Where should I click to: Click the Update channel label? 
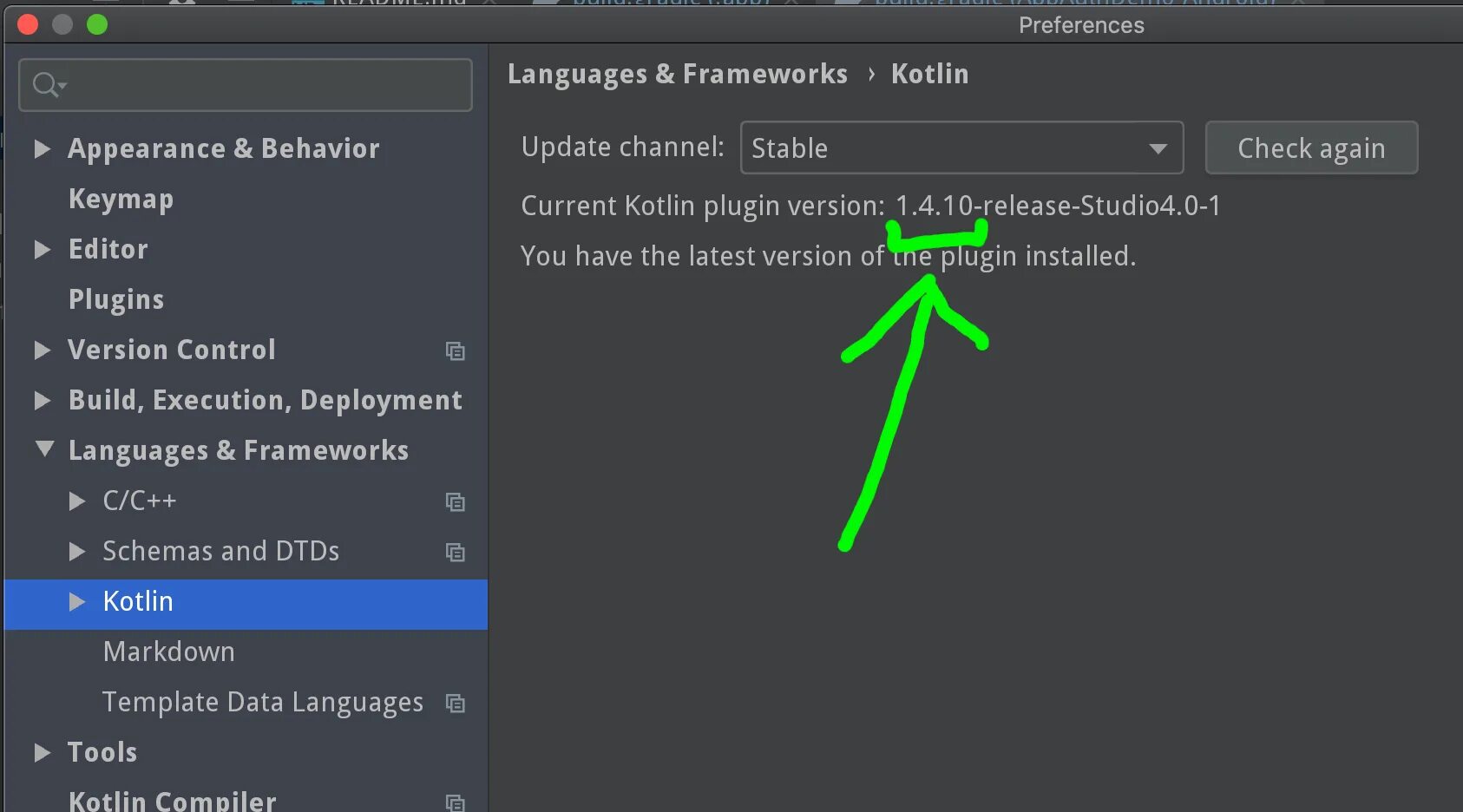pyautogui.click(x=622, y=147)
